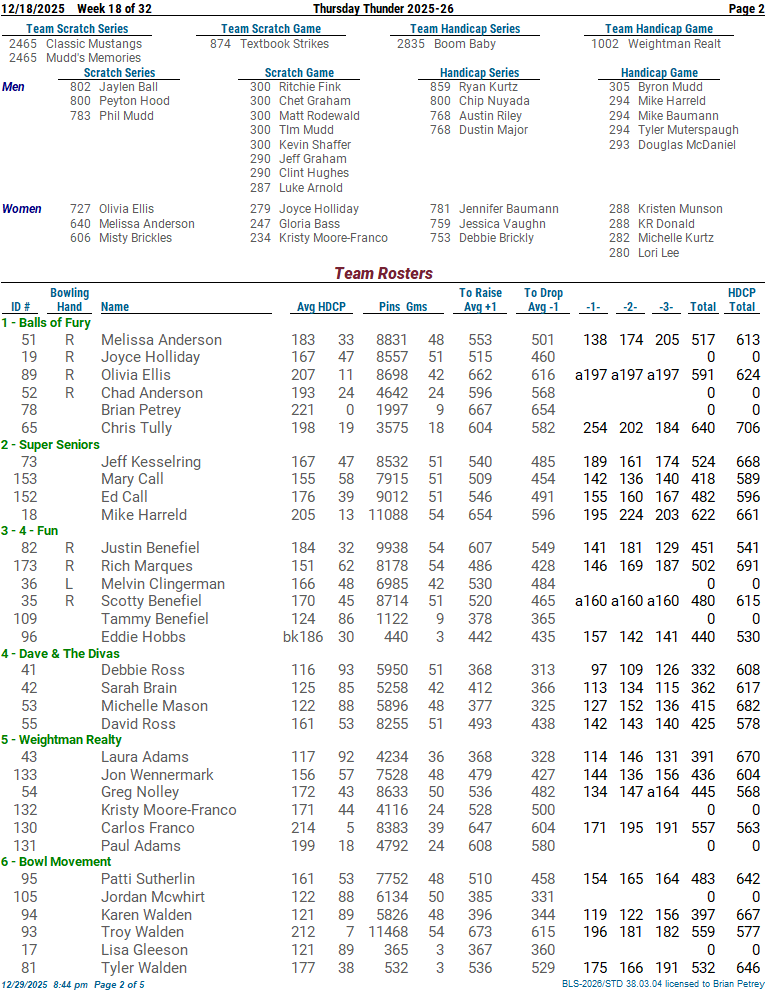
Task: Click the "To Drop Avg -1" column header
Action: (x=543, y=300)
